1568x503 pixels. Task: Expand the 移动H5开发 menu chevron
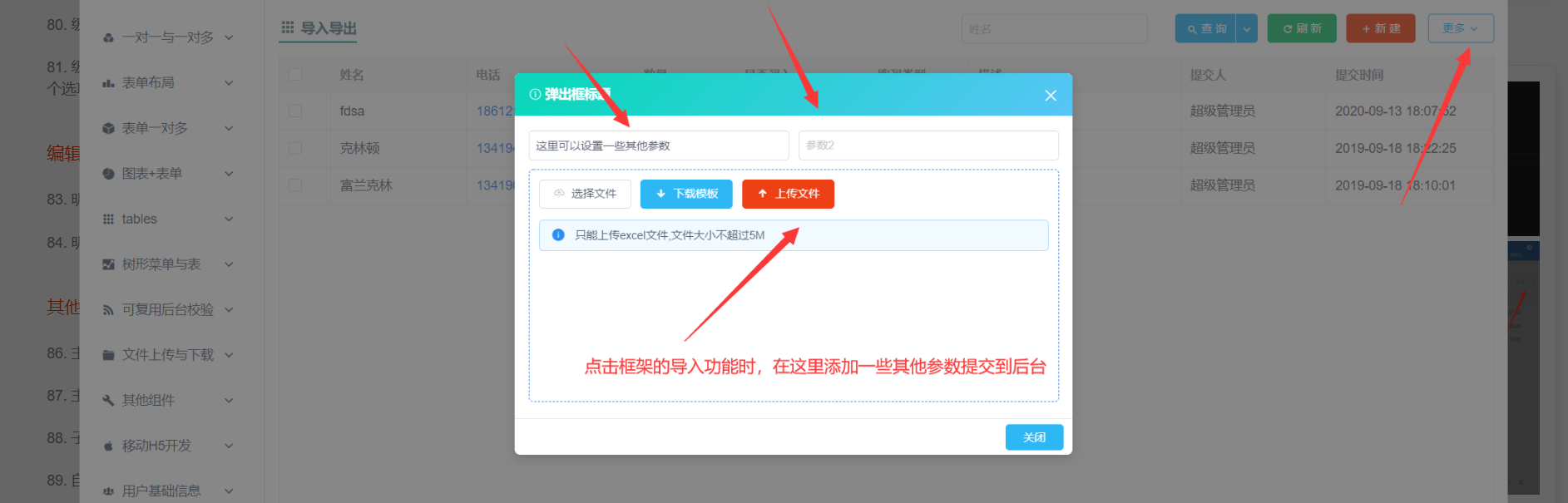point(229,446)
